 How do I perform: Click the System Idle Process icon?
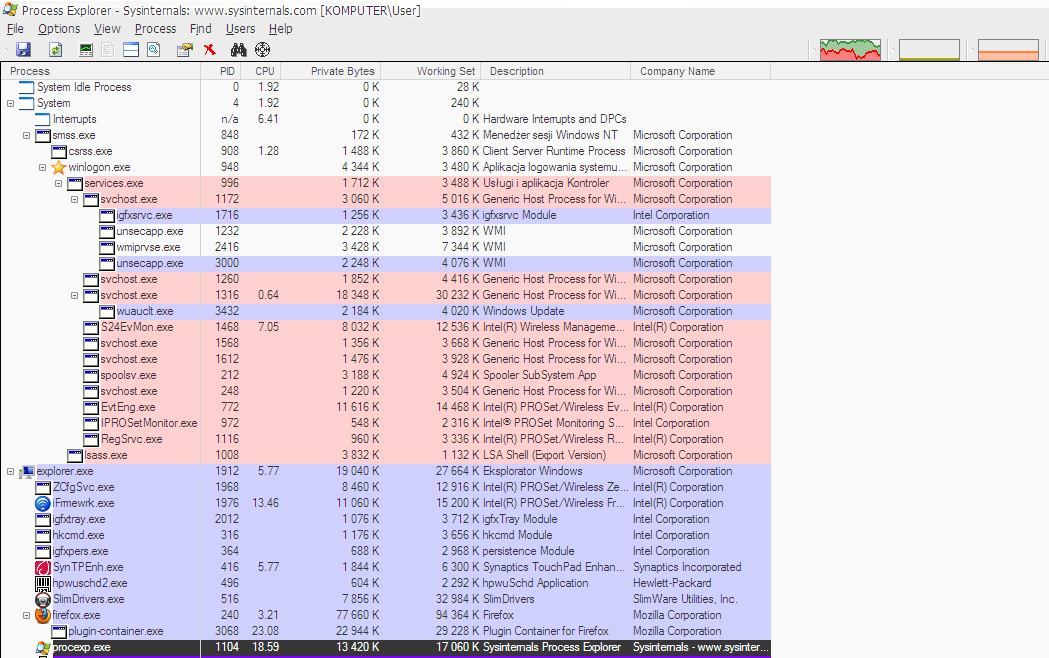(x=27, y=87)
